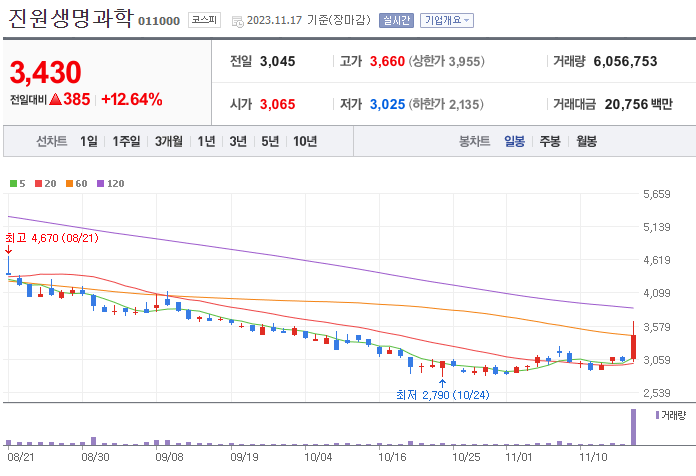Click the 5,659 price axis label

click(x=656, y=194)
